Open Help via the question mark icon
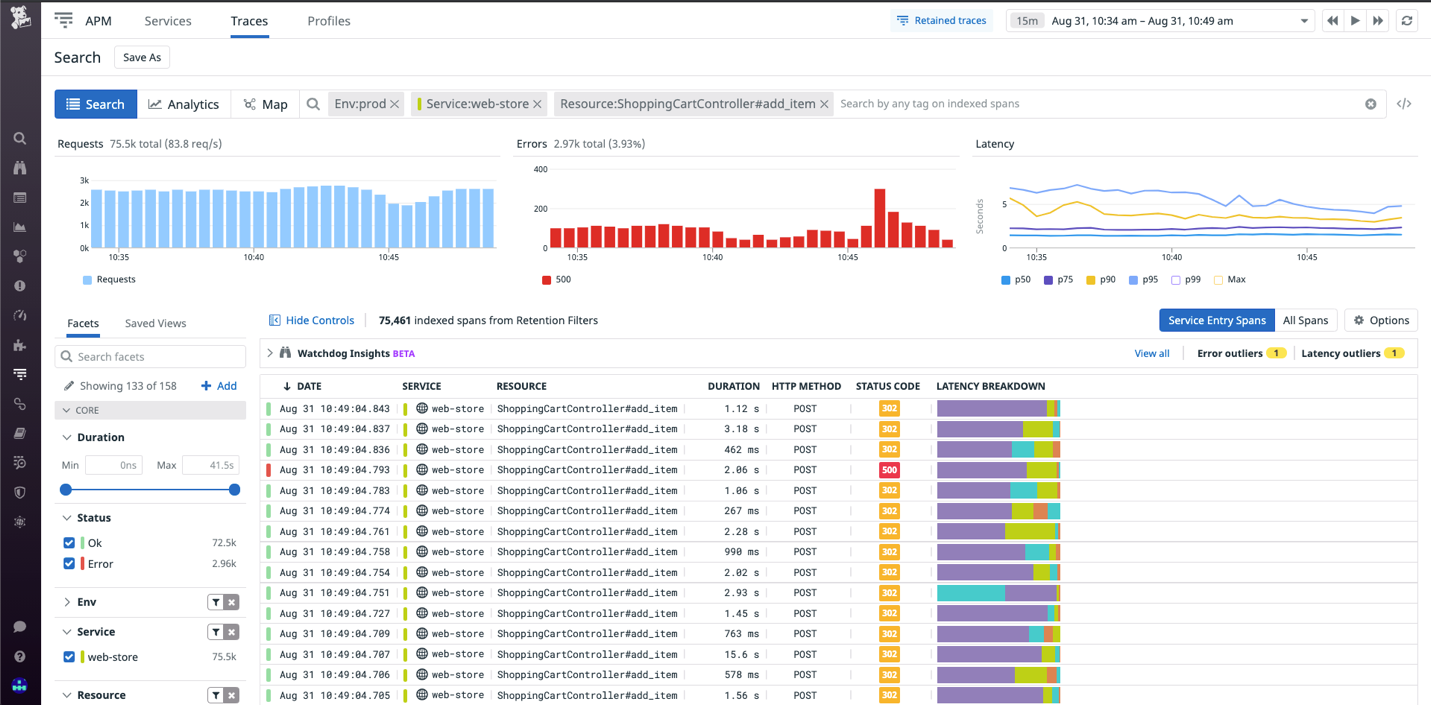Screen dimensions: 1431x705 click(19, 656)
